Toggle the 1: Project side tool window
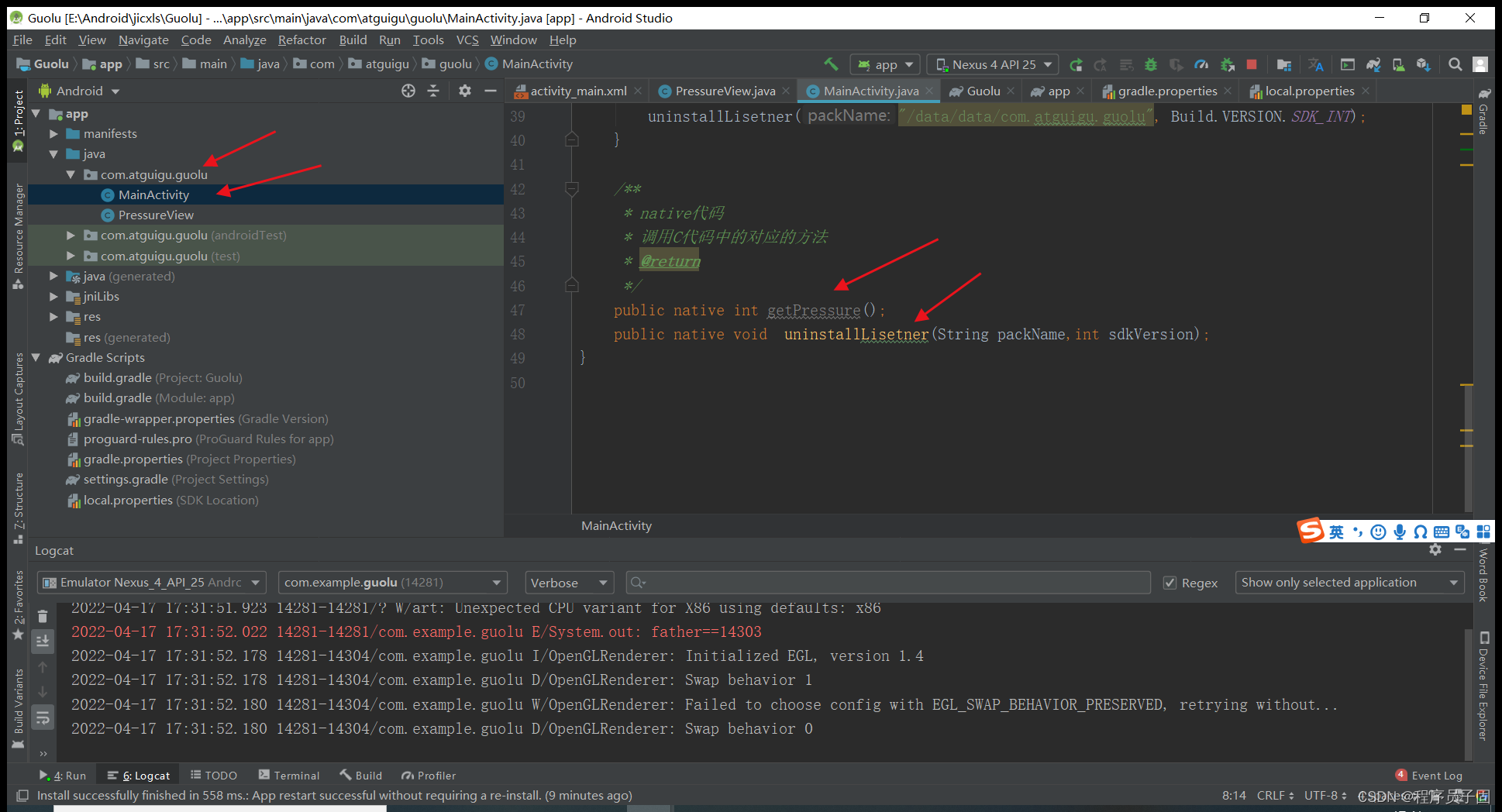The height and width of the screenshot is (812, 1502). (x=19, y=120)
